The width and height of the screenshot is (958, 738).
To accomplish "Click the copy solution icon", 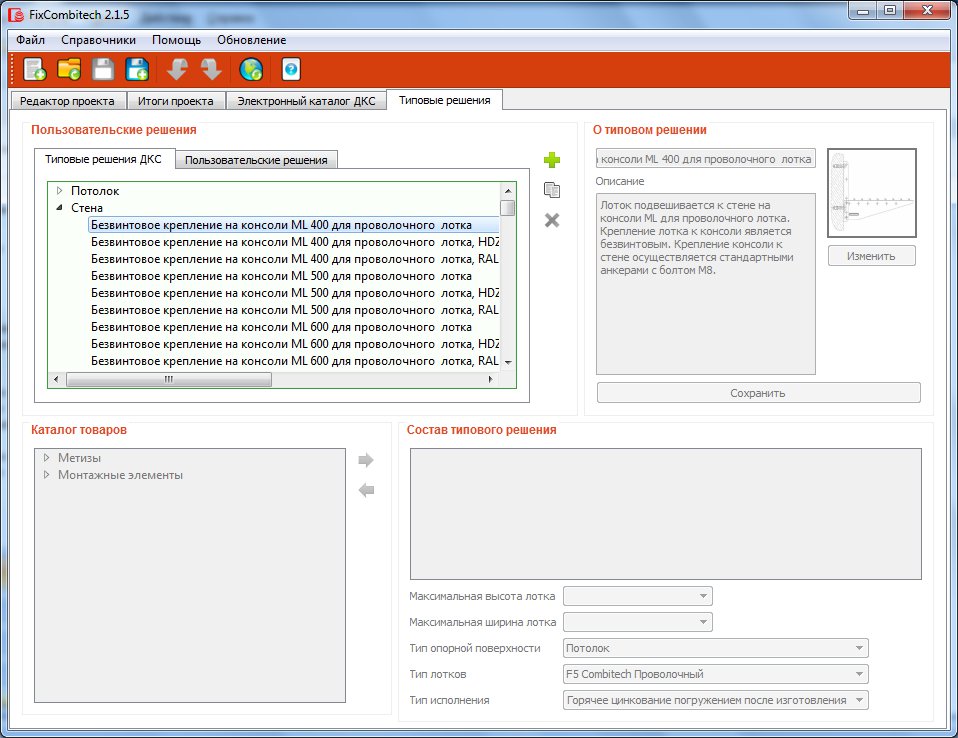I will tap(552, 190).
